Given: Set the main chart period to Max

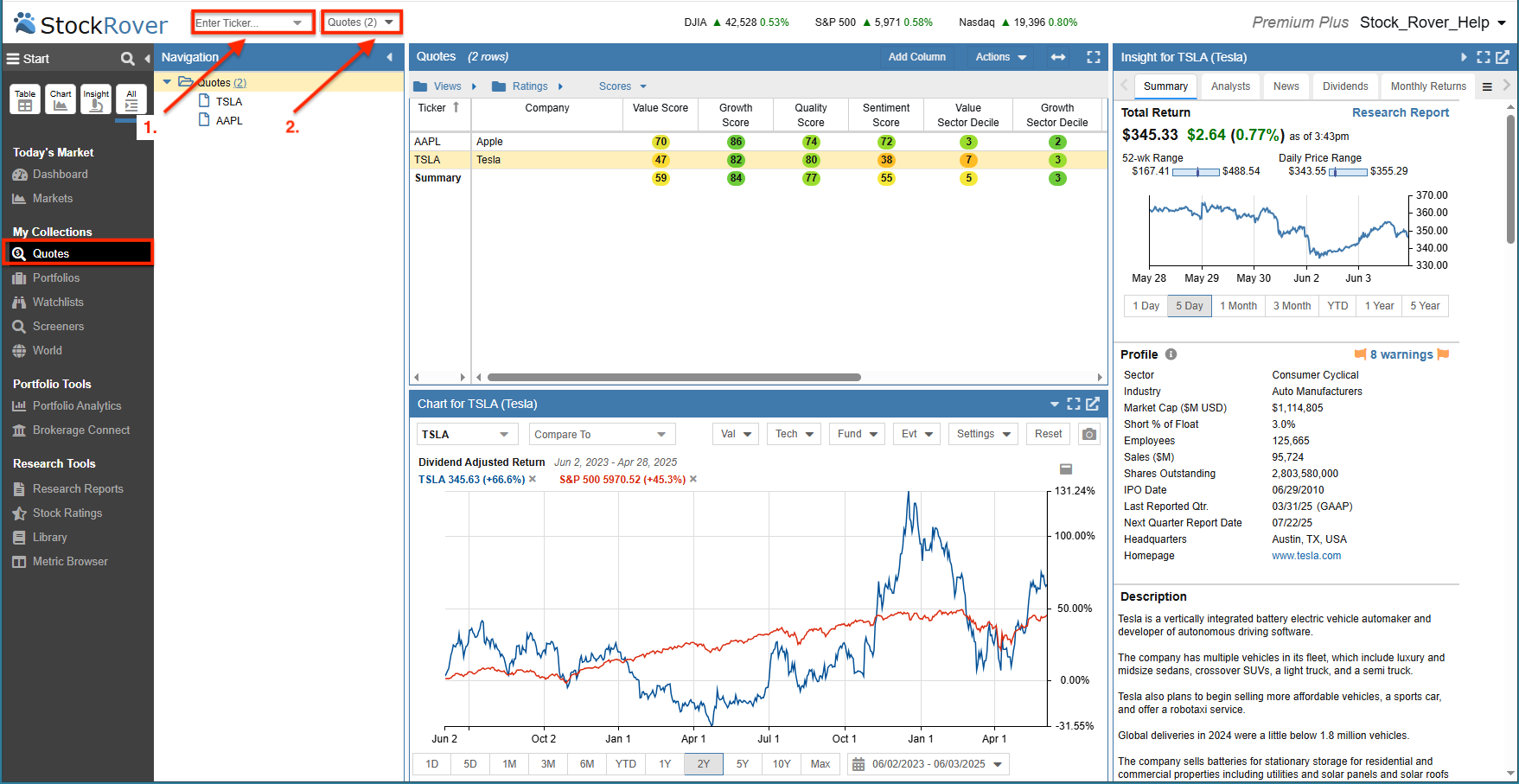Looking at the screenshot, I should pyautogui.click(x=820, y=764).
